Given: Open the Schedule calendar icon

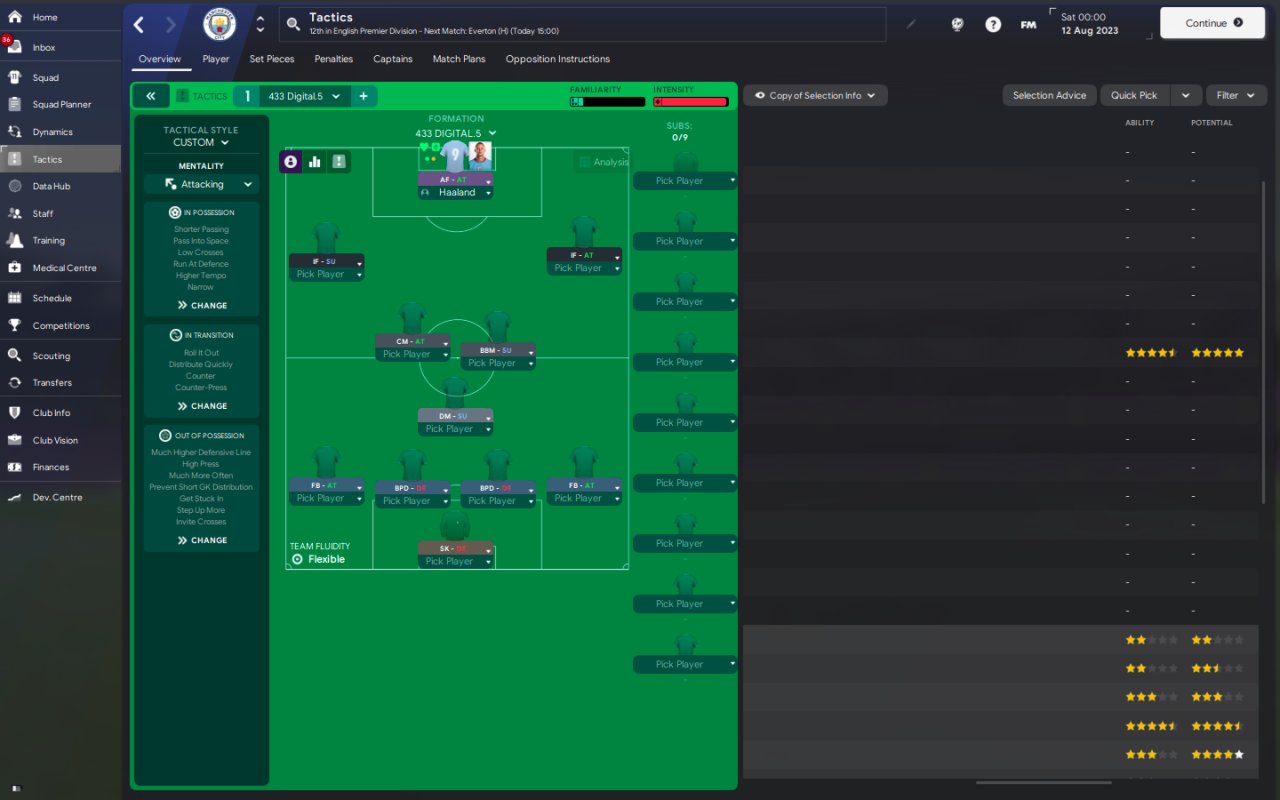Looking at the screenshot, I should (x=15, y=297).
